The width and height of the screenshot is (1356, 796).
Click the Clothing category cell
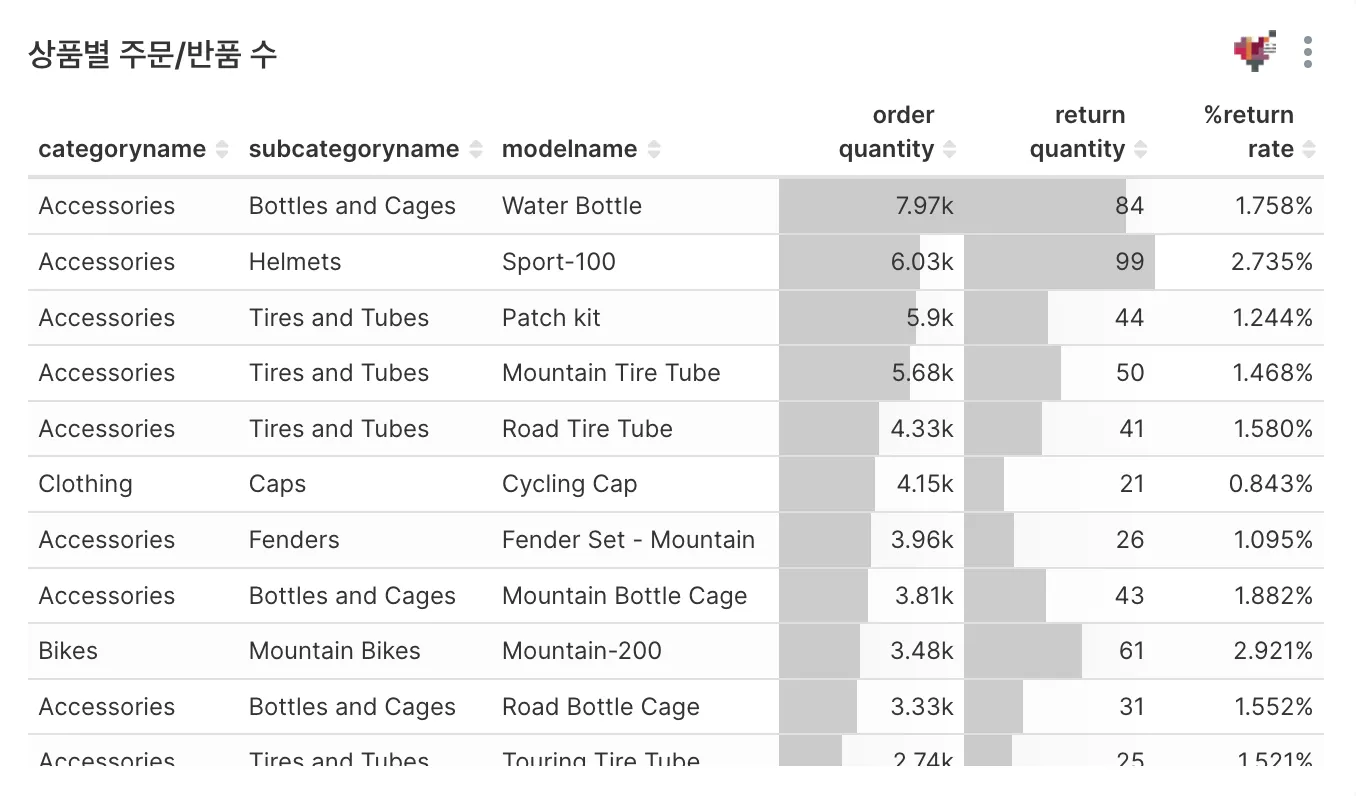click(85, 484)
